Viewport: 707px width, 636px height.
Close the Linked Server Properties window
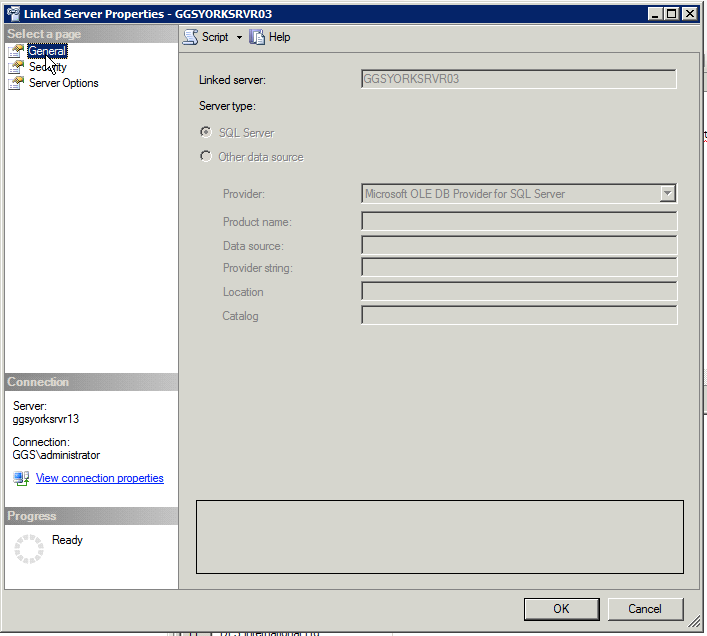(689, 14)
